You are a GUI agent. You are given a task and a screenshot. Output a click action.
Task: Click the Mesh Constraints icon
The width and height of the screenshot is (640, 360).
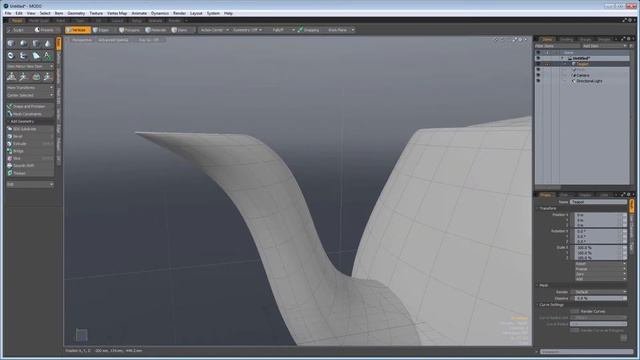pyautogui.click(x=10, y=114)
